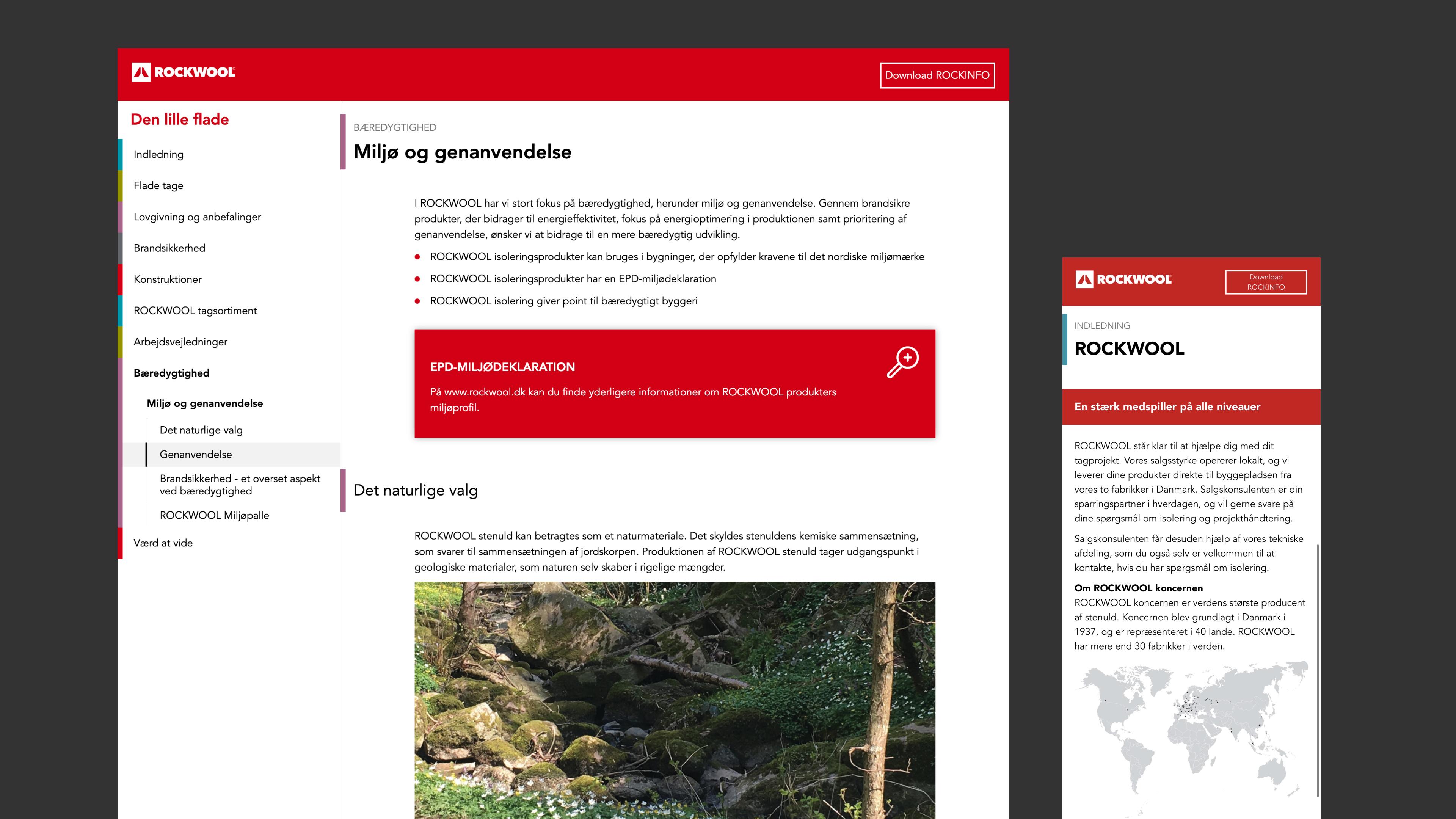Open ROCKWOOL Miljøpalle subsection
The width and height of the screenshot is (1456, 819).
[x=214, y=516]
